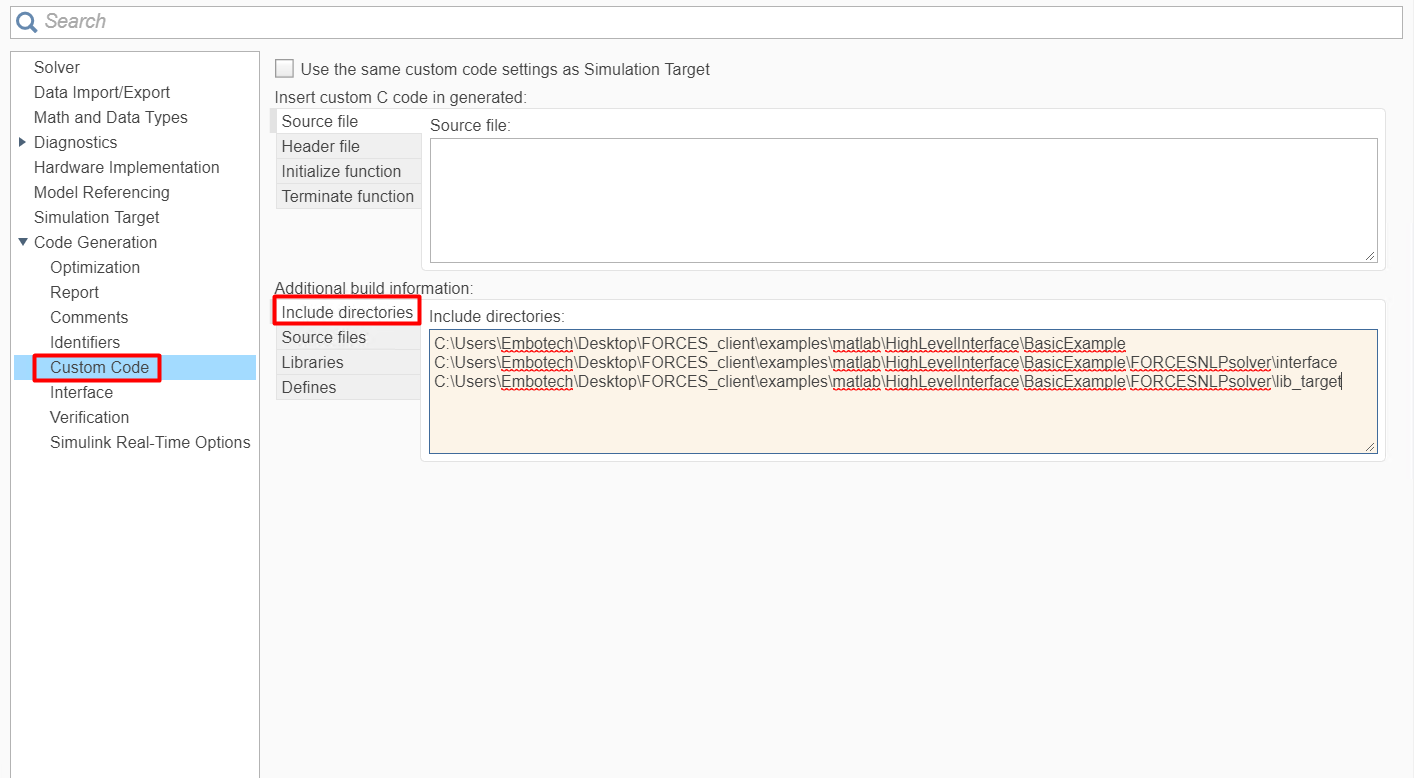
Task: Switch to Source files tab
Action: [323, 337]
